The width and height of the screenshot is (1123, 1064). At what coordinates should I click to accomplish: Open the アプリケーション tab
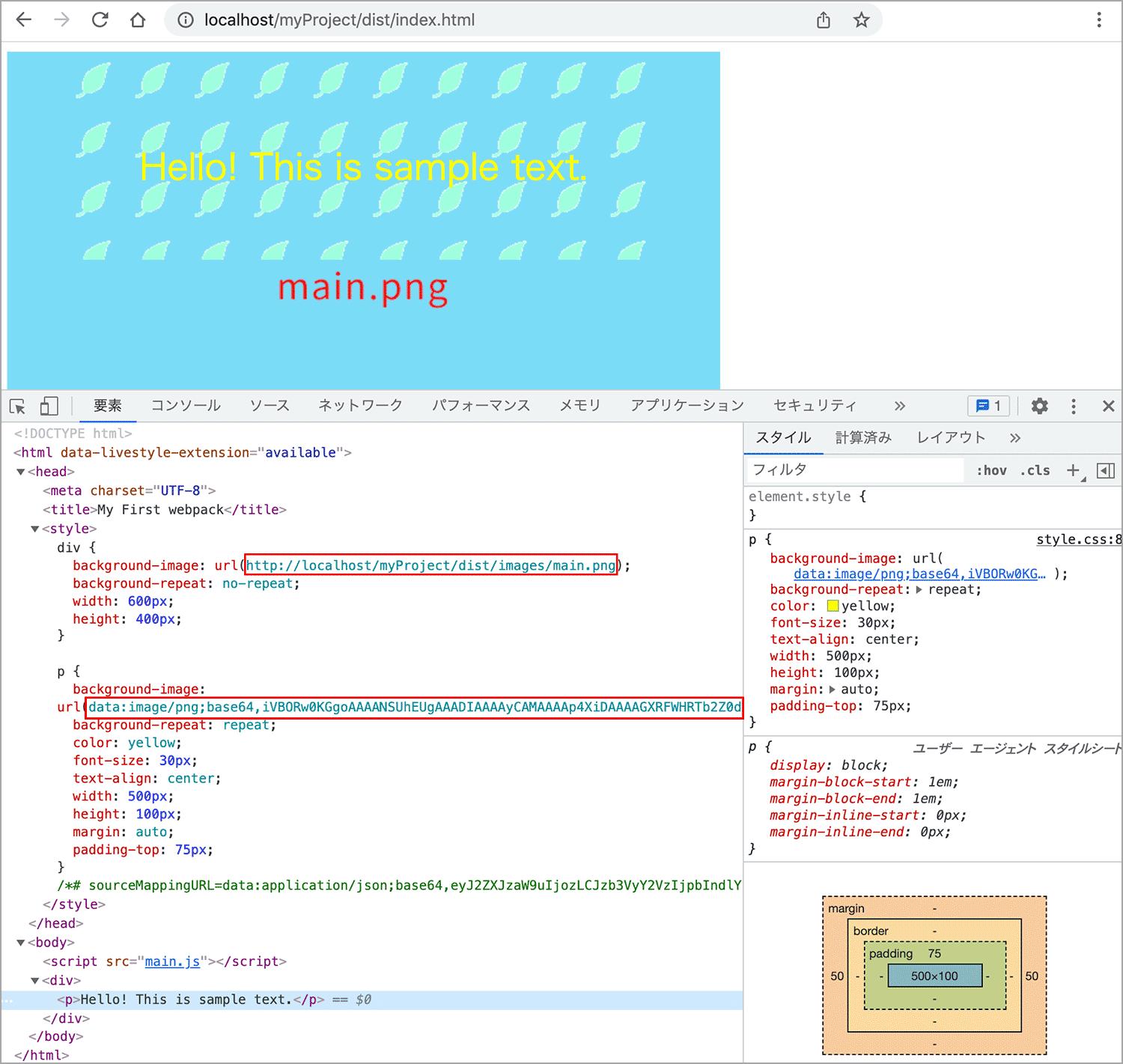[x=687, y=406]
